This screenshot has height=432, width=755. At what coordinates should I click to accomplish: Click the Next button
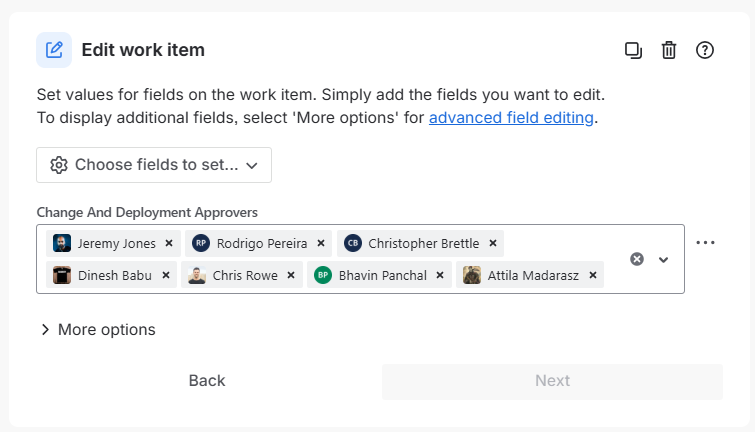tap(552, 380)
